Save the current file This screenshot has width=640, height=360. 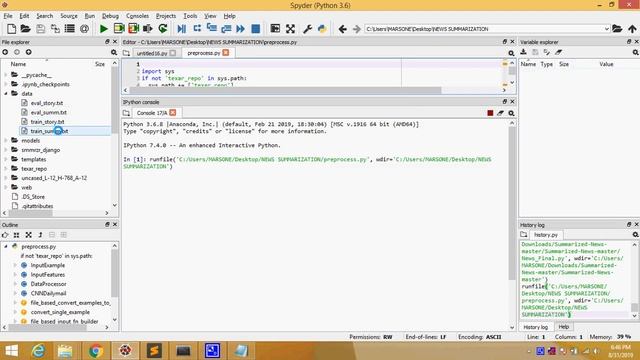40,29
